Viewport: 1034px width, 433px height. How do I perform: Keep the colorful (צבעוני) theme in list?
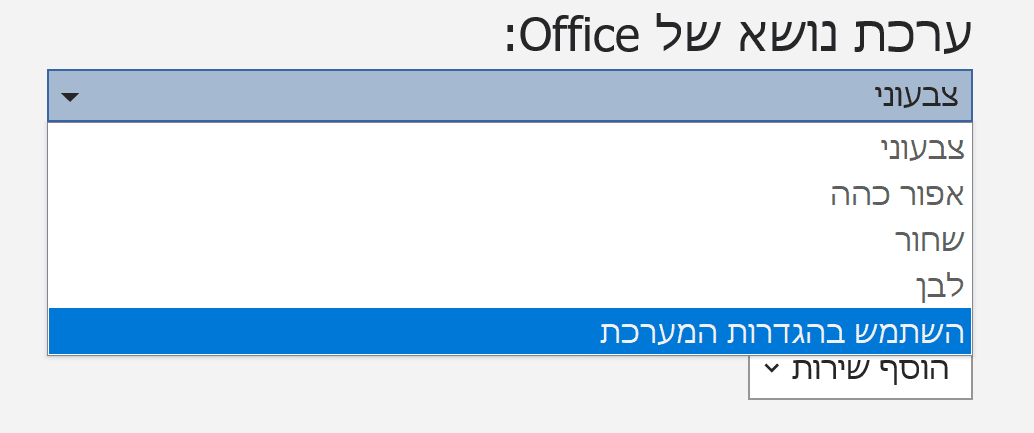922,149
